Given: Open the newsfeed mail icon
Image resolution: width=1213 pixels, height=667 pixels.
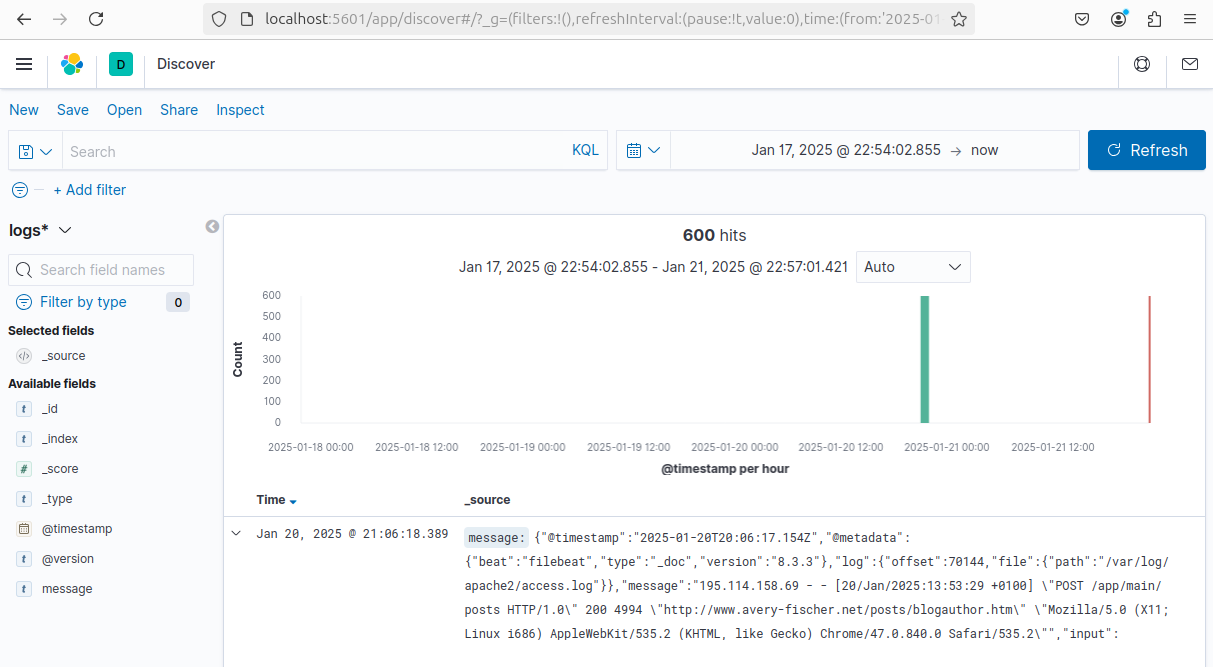Looking at the screenshot, I should pos(1189,64).
